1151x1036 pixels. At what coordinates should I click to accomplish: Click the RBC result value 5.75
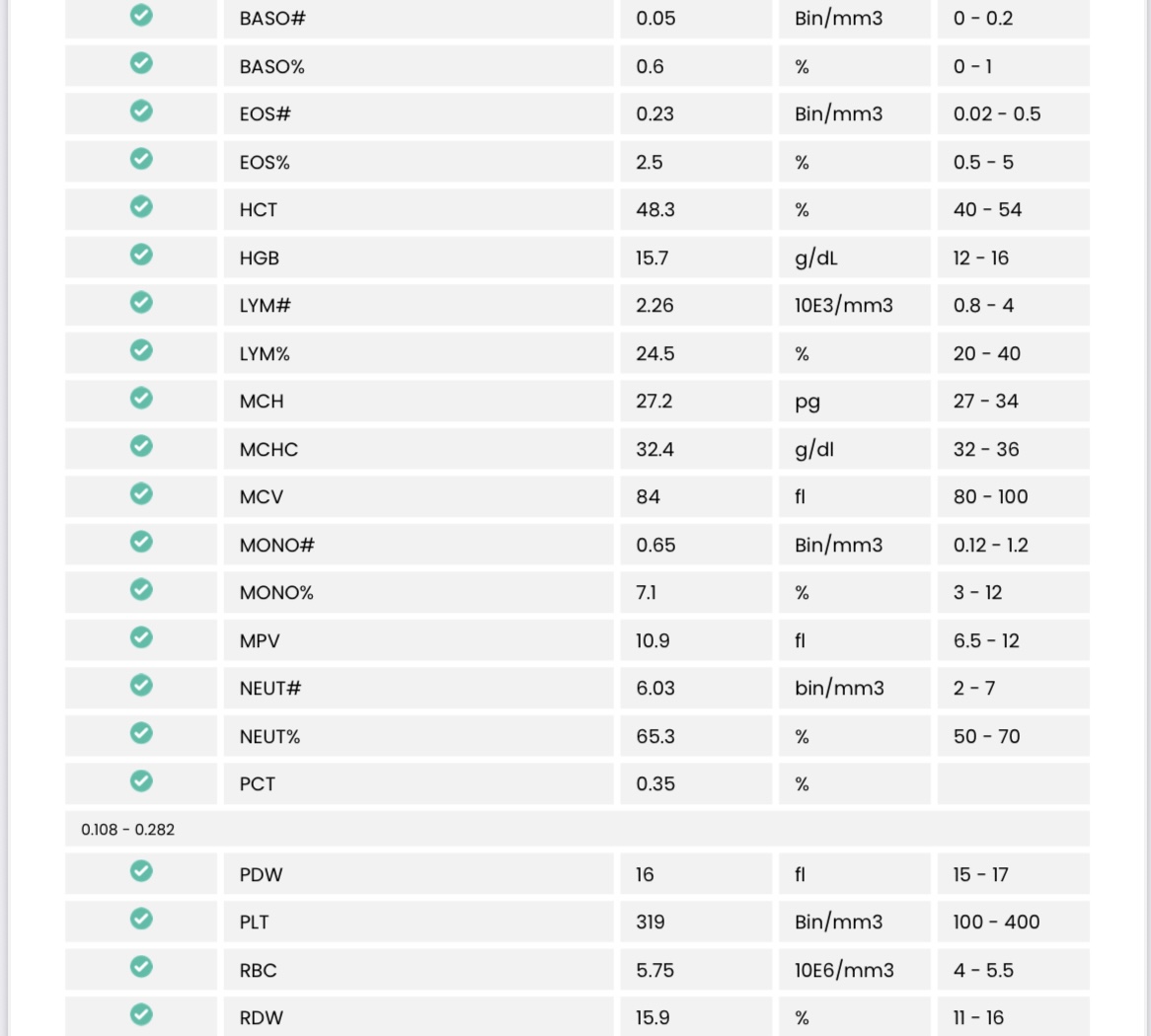(655, 970)
